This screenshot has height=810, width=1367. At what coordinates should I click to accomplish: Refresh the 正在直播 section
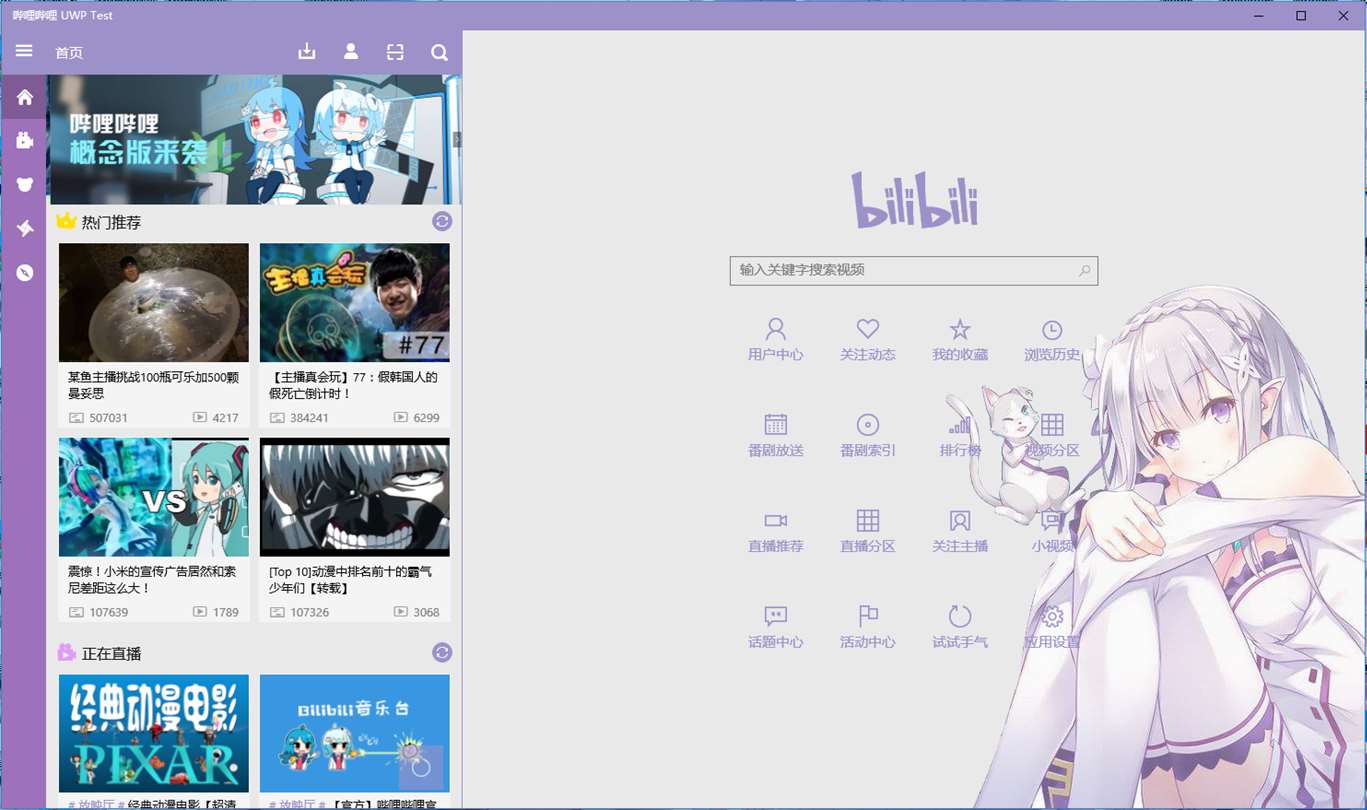pyautogui.click(x=442, y=652)
